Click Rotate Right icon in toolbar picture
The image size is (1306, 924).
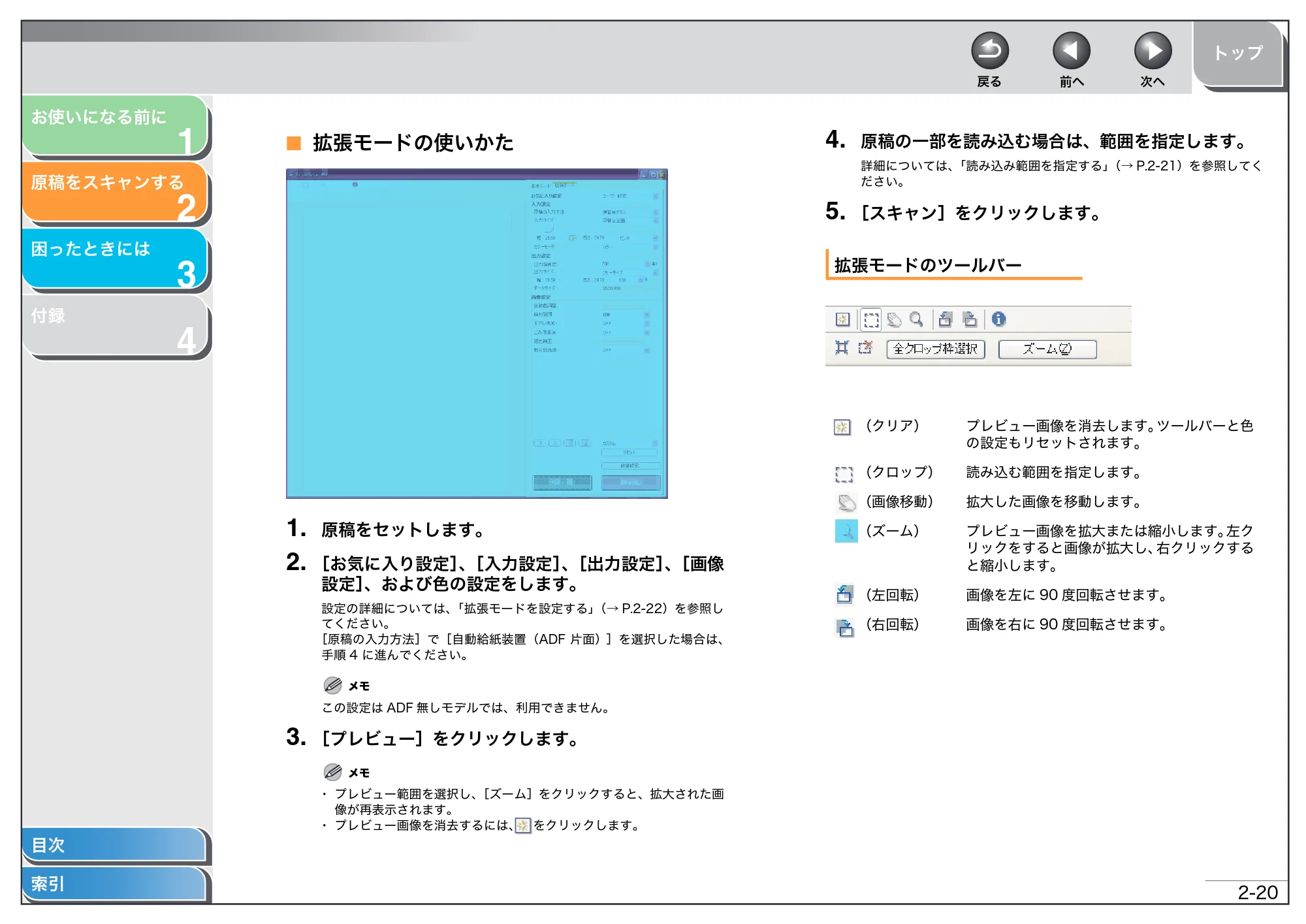(x=970, y=319)
